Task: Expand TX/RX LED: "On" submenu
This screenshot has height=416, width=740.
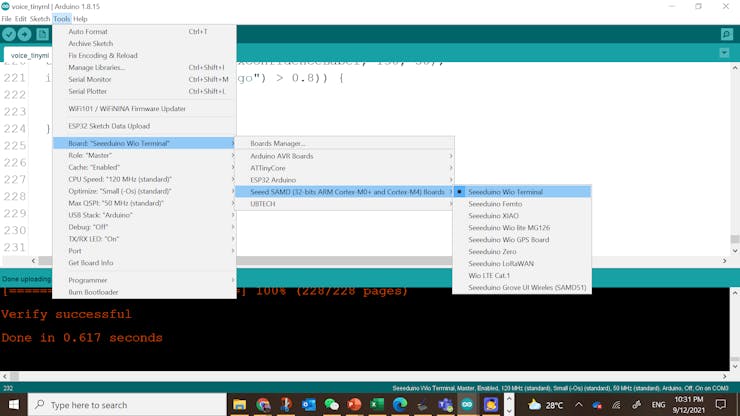Action: 144,239
